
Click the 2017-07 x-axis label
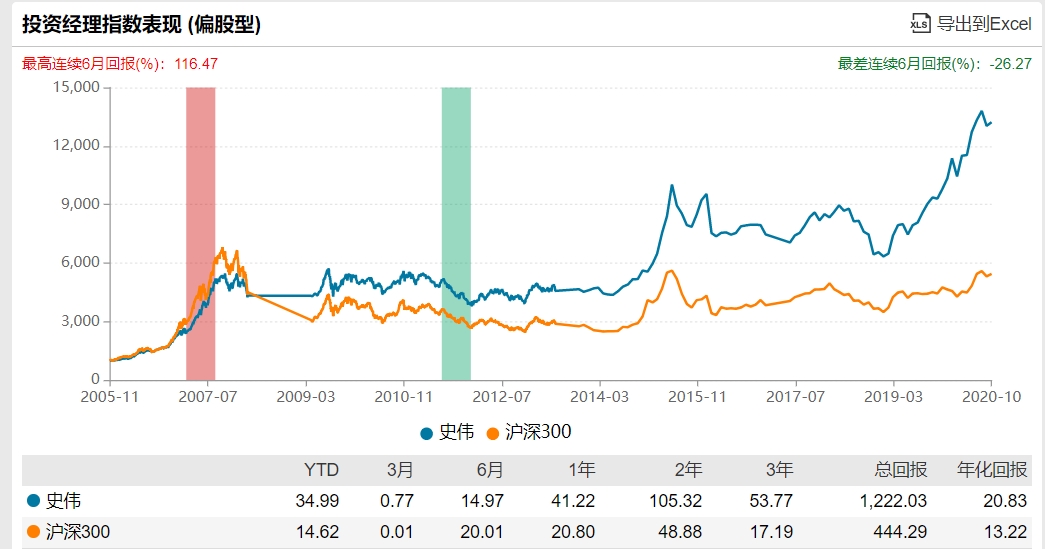(x=796, y=397)
